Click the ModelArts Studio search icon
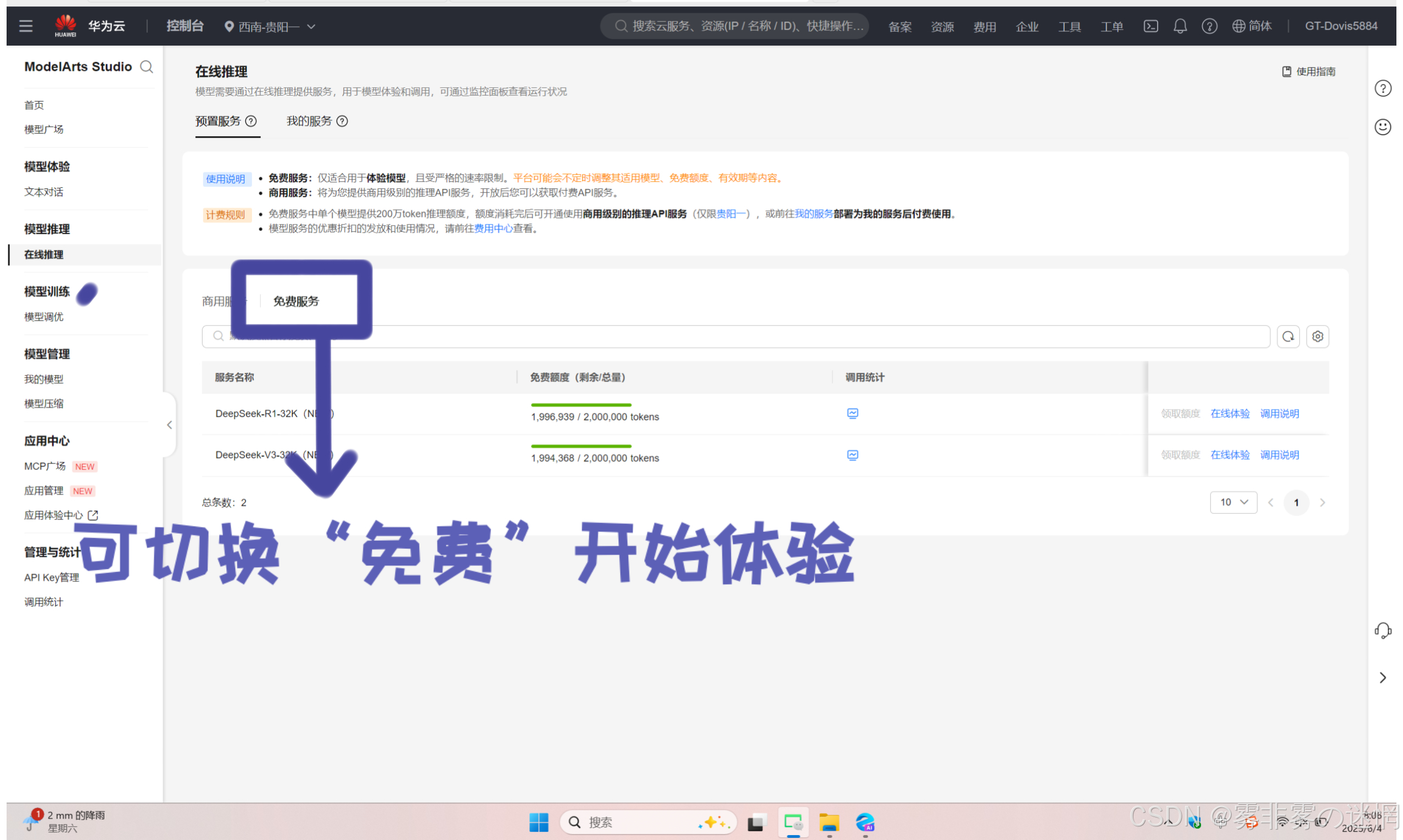 [x=147, y=67]
